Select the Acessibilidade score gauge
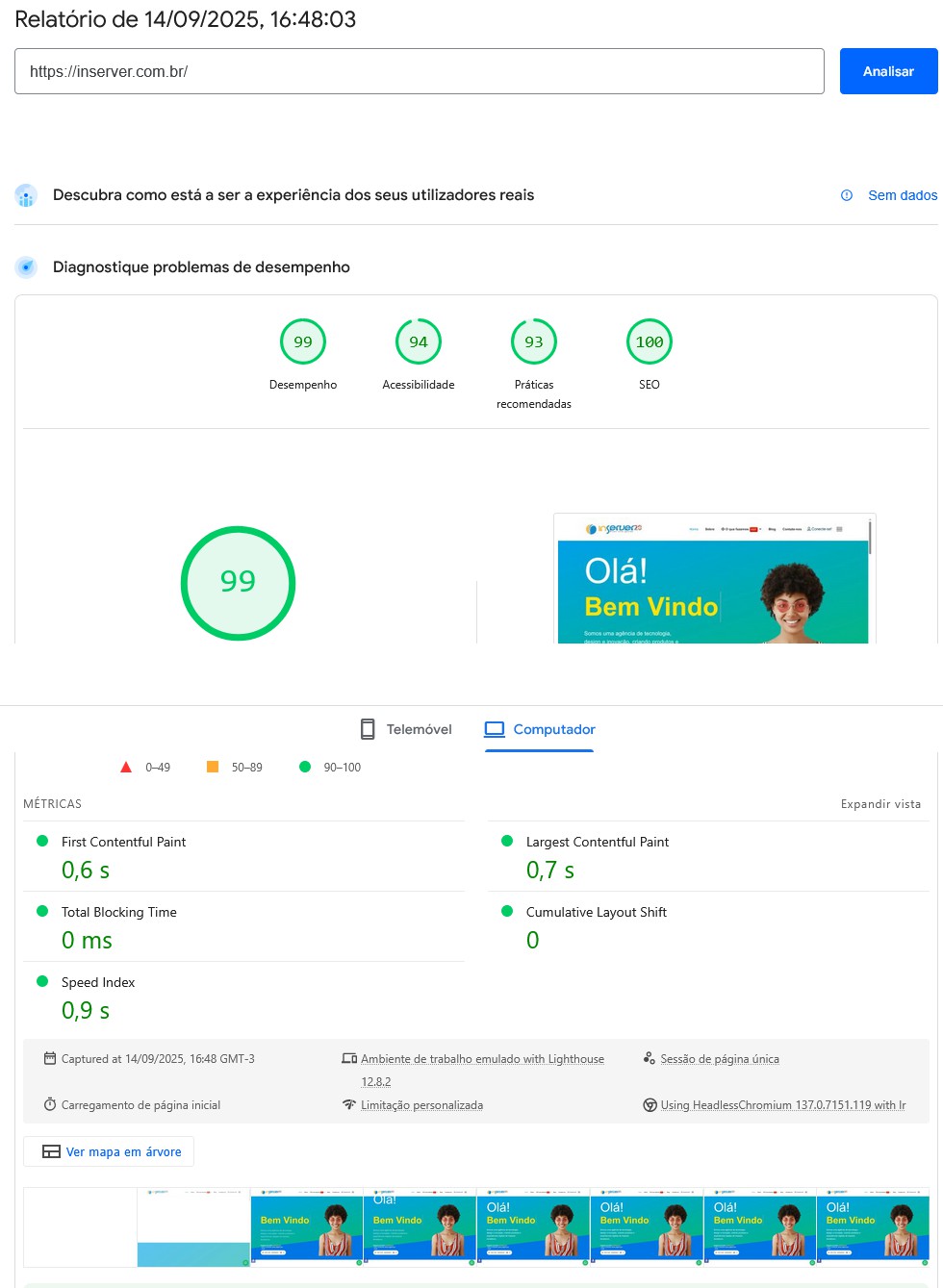The width and height of the screenshot is (943, 1288). click(x=419, y=341)
